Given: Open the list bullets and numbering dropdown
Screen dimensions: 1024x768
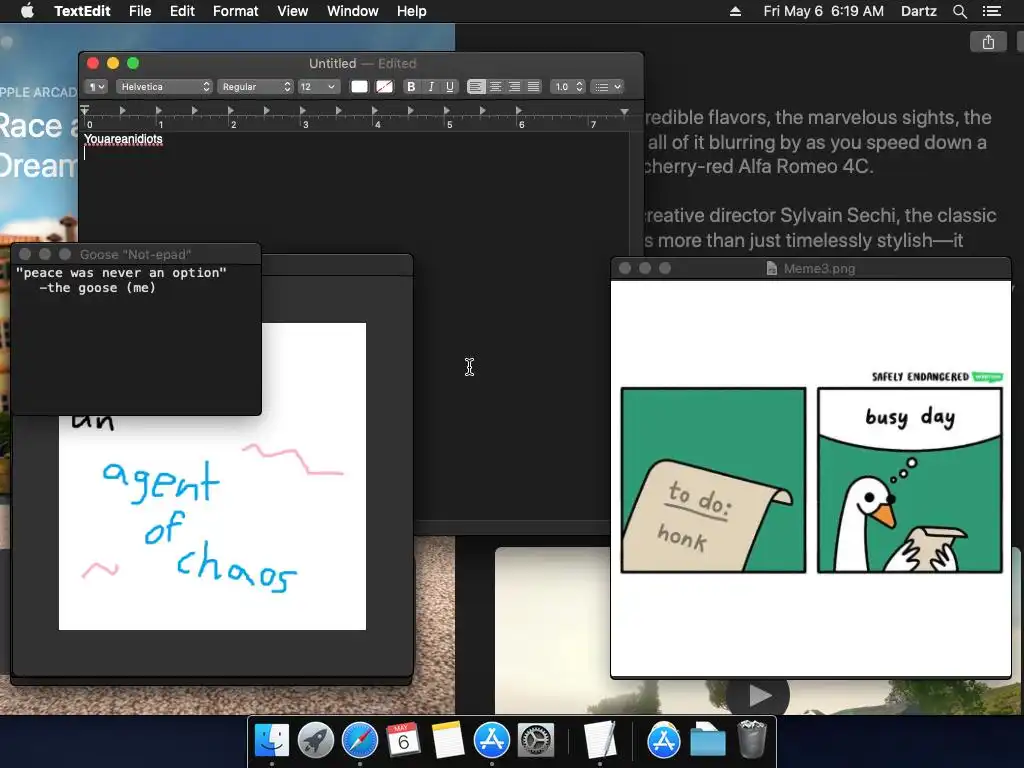Looking at the screenshot, I should (607, 87).
